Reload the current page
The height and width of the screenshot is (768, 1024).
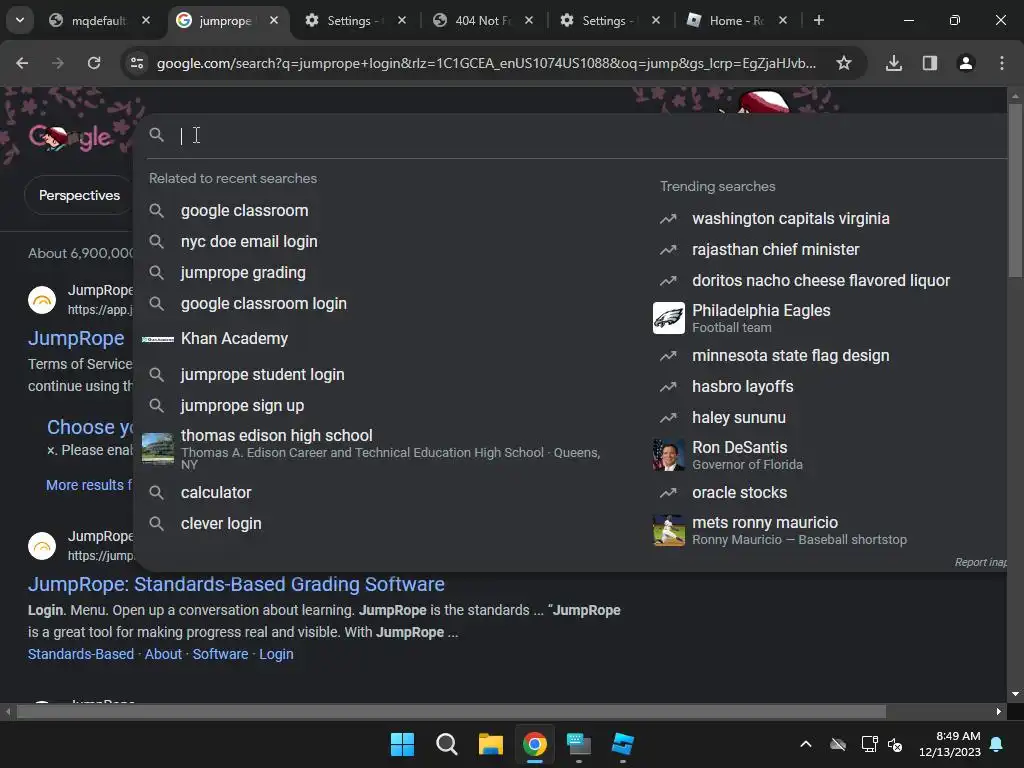click(x=94, y=63)
